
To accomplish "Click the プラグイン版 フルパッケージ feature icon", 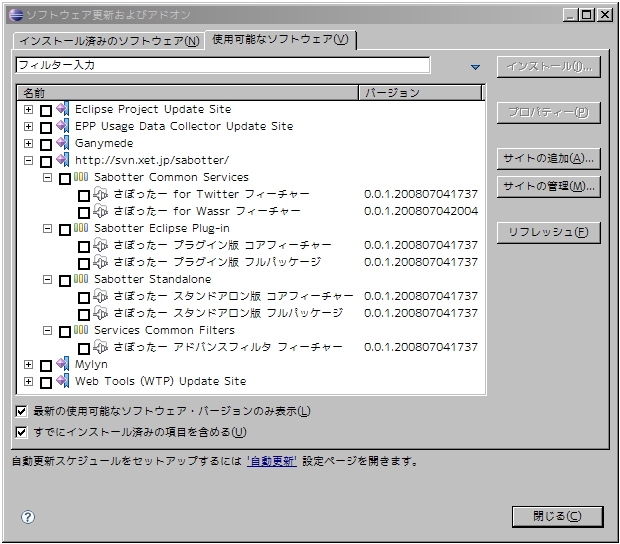I will pyautogui.click(x=101, y=262).
